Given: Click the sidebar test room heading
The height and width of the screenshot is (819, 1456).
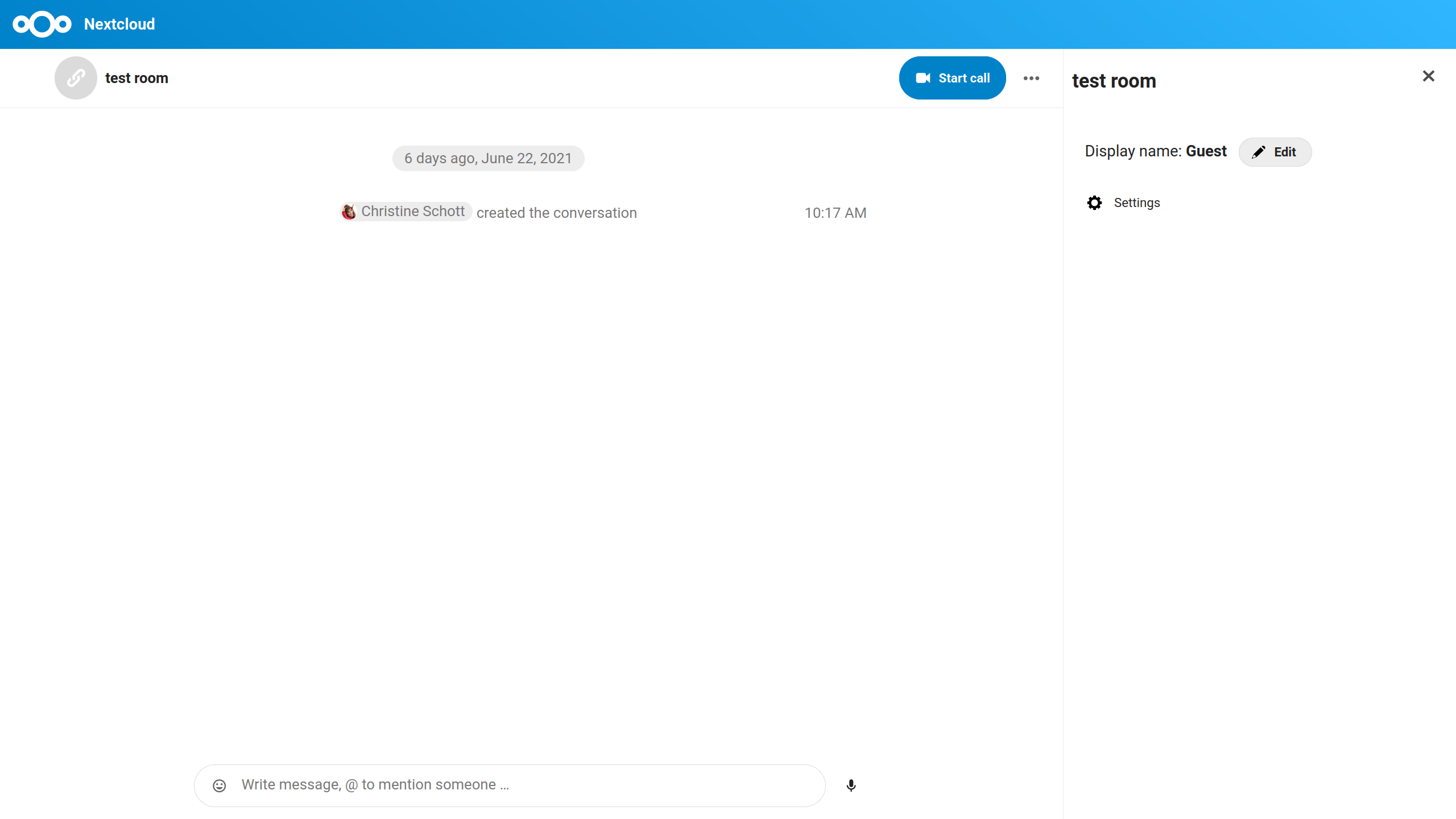Looking at the screenshot, I should (1114, 81).
